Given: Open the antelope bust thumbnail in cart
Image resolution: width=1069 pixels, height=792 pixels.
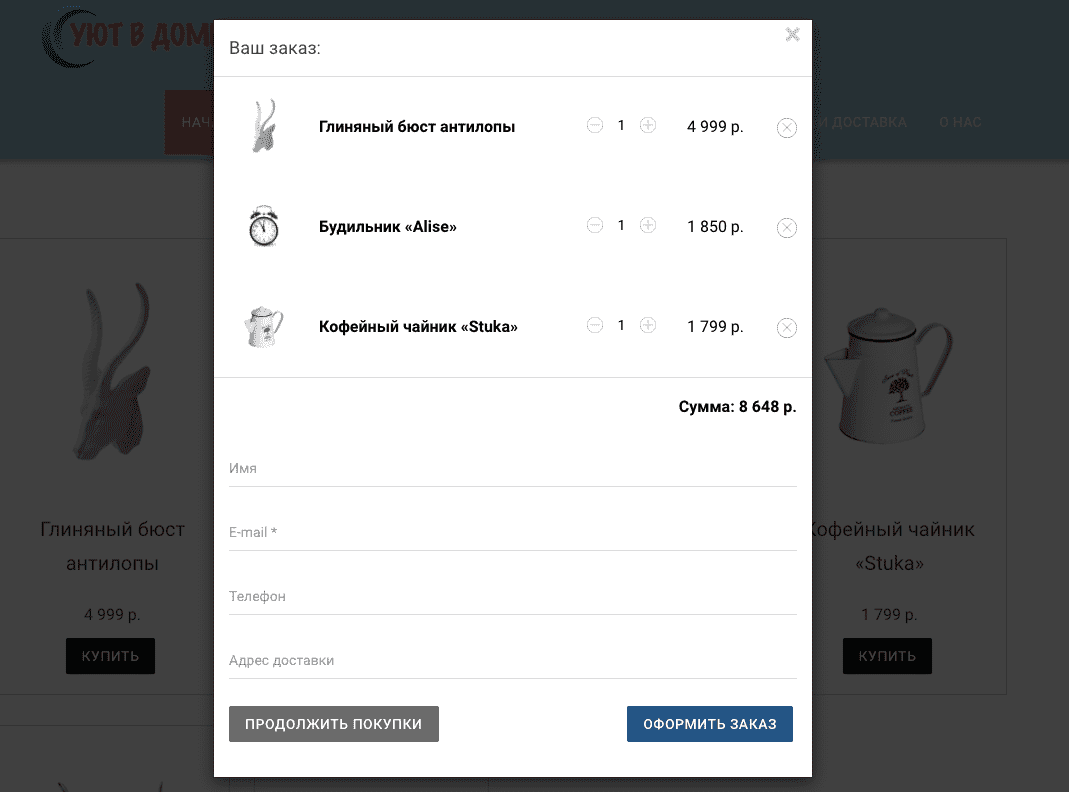Looking at the screenshot, I should pos(264,126).
